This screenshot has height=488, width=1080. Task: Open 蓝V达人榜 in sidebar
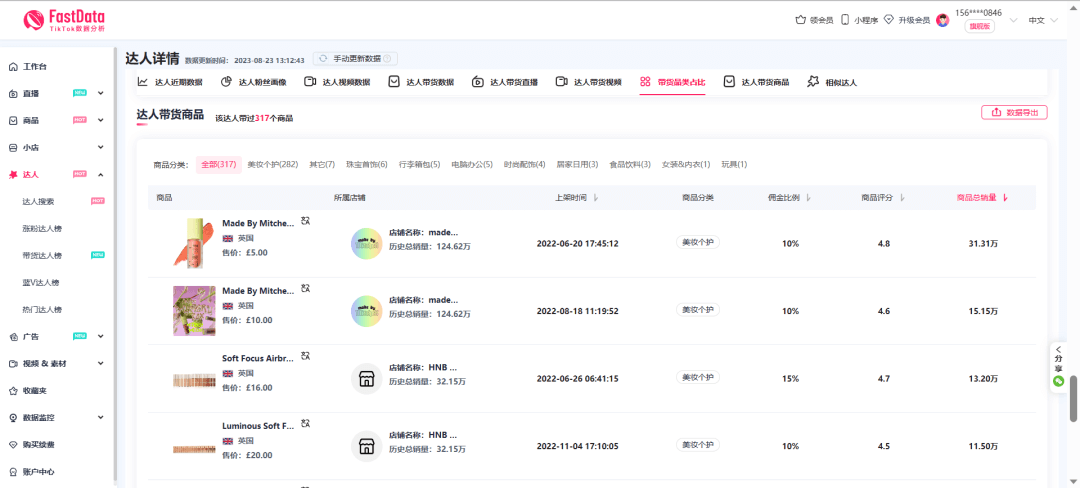coord(42,283)
